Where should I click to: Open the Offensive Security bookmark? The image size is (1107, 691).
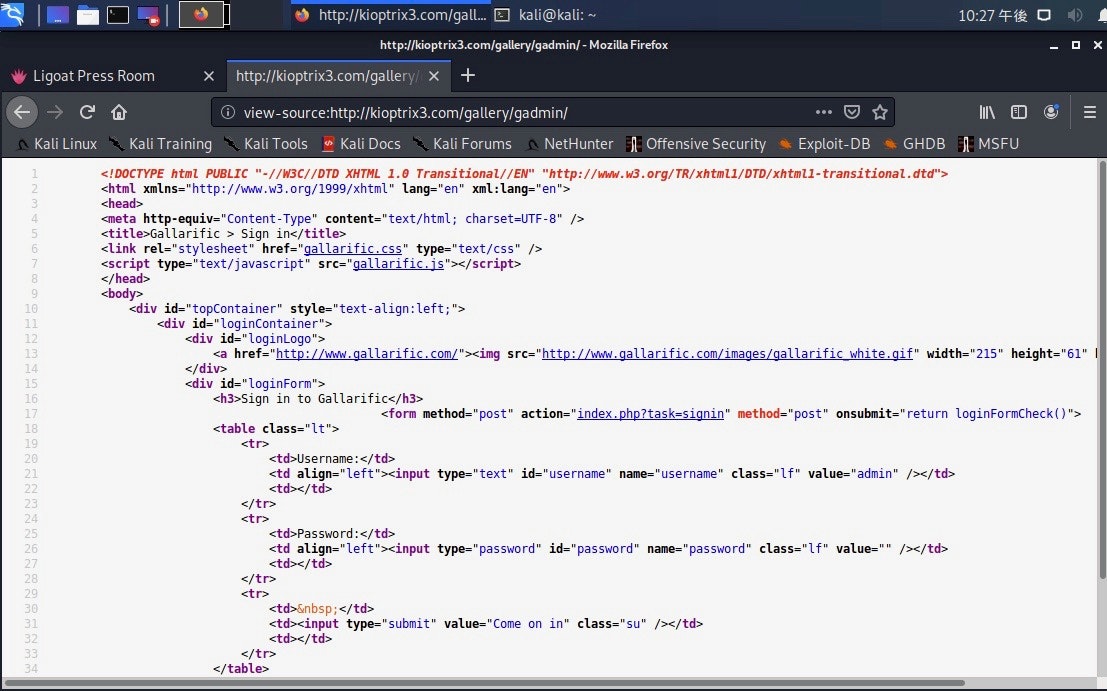[x=696, y=144]
